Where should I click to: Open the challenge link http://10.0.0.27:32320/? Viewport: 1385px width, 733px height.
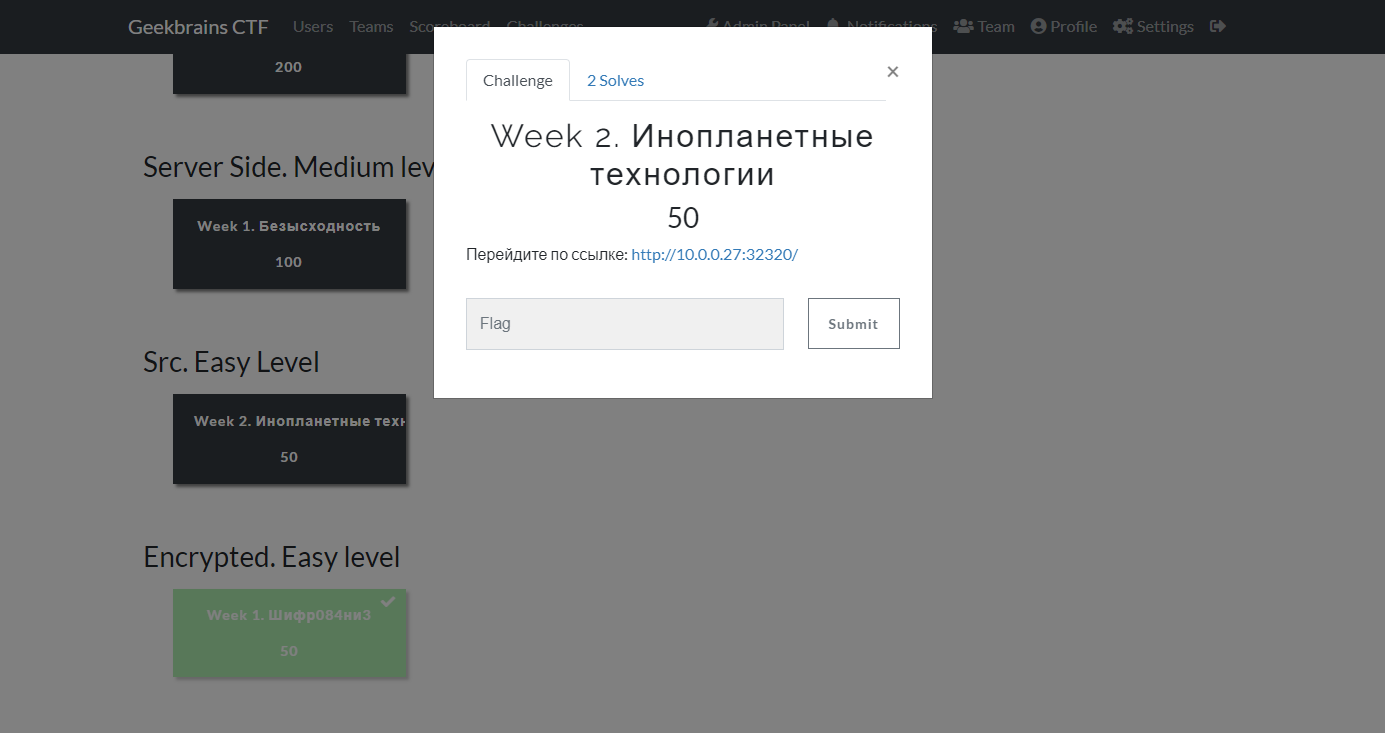pos(714,254)
